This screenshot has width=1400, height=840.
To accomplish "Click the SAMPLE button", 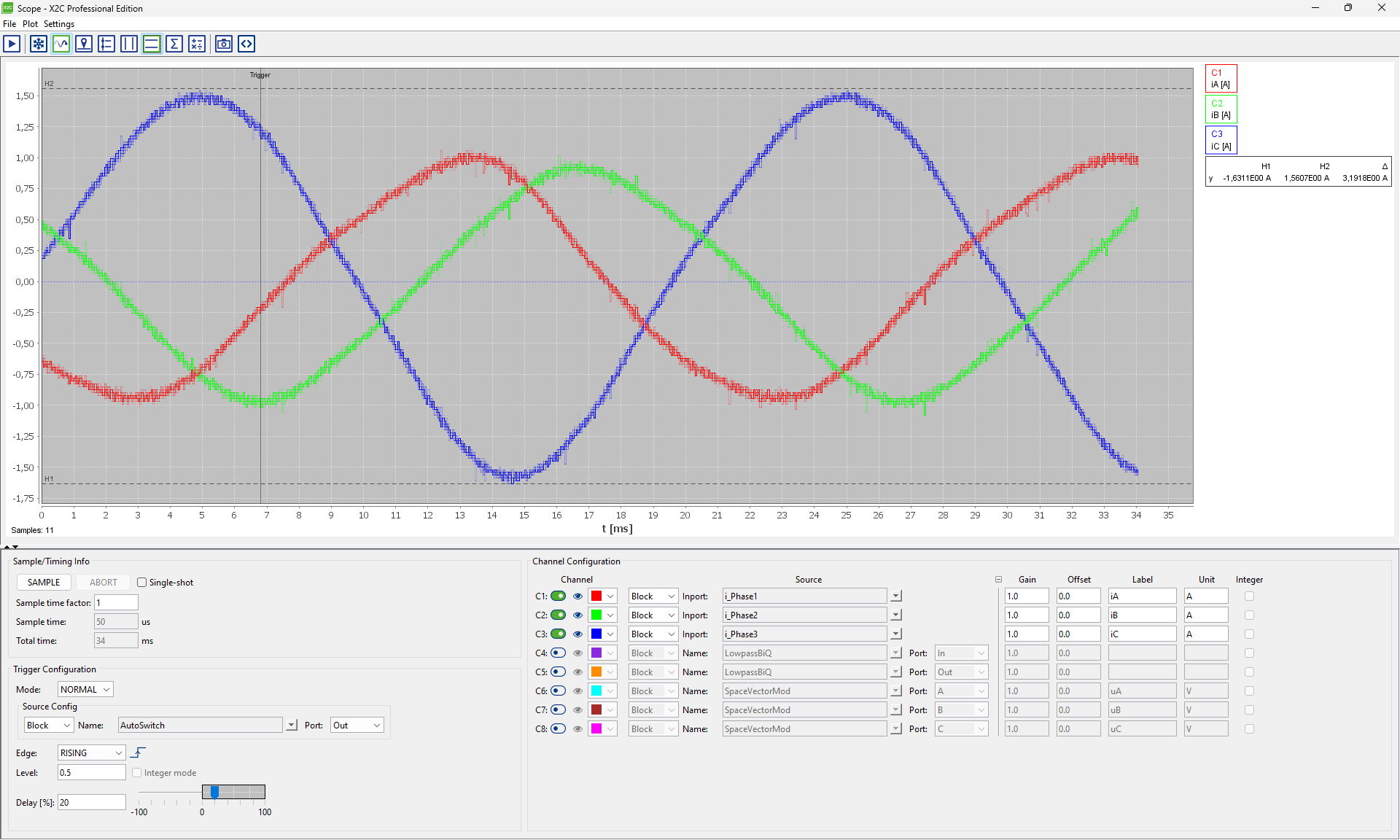I will click(44, 583).
